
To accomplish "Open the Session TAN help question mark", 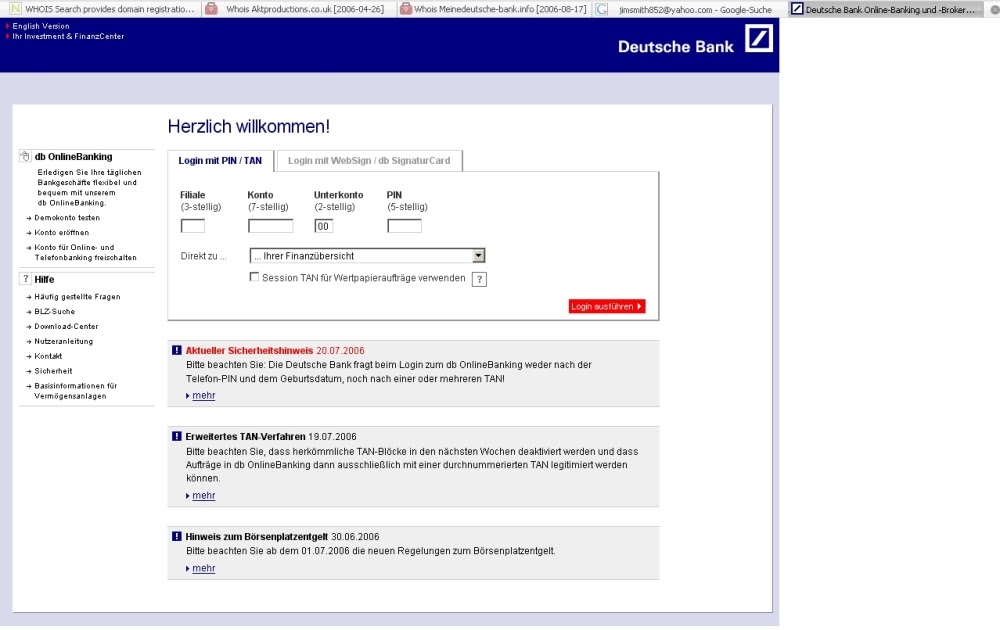I will [x=479, y=279].
